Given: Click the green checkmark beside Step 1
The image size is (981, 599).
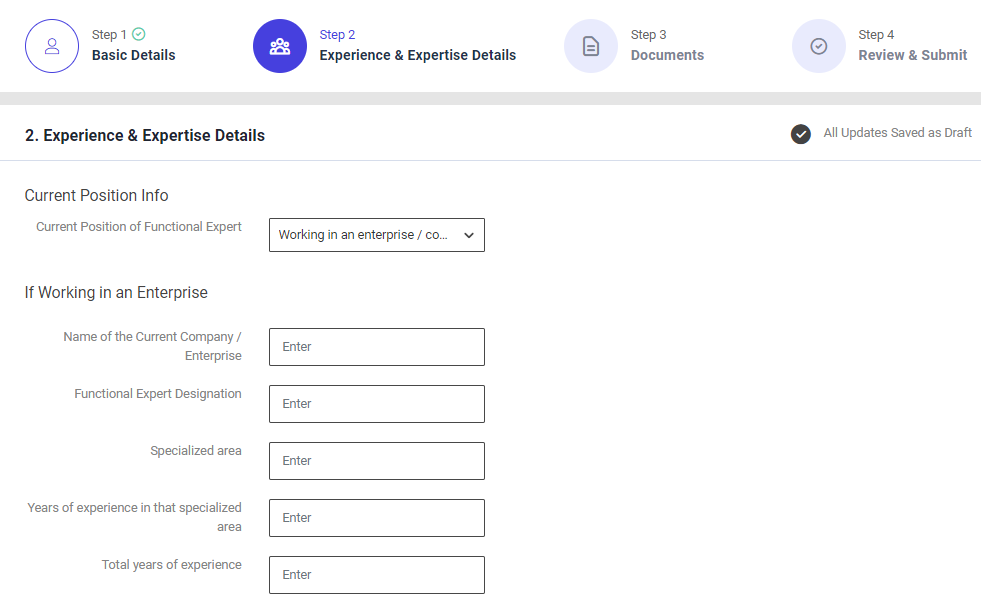Looking at the screenshot, I should [139, 34].
